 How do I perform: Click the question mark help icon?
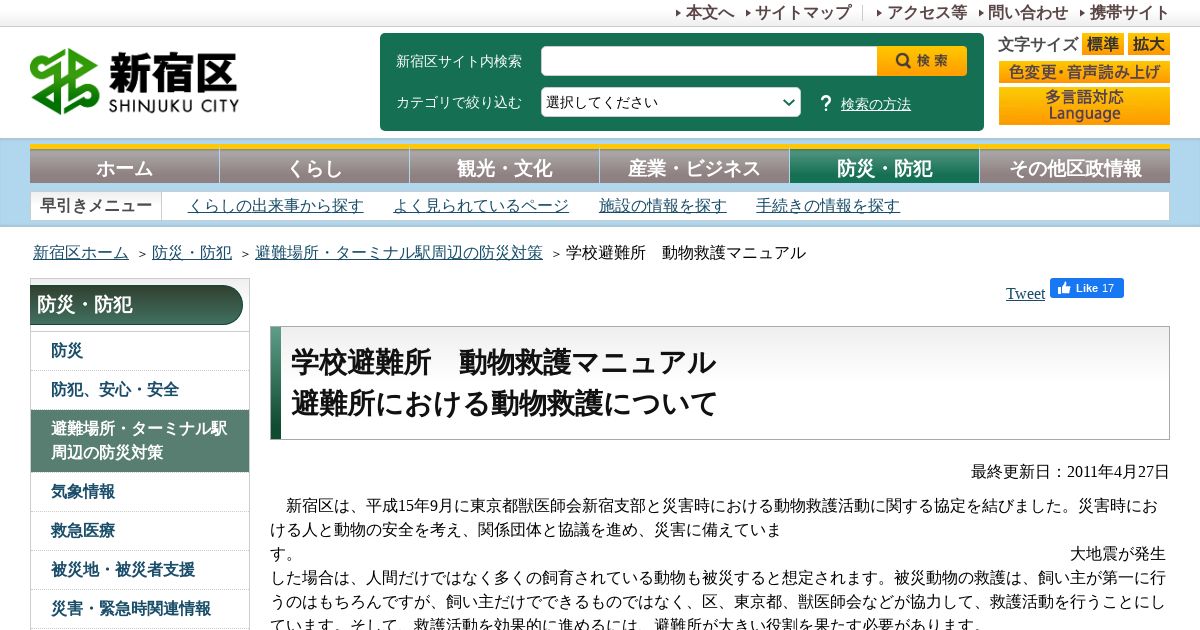click(826, 103)
